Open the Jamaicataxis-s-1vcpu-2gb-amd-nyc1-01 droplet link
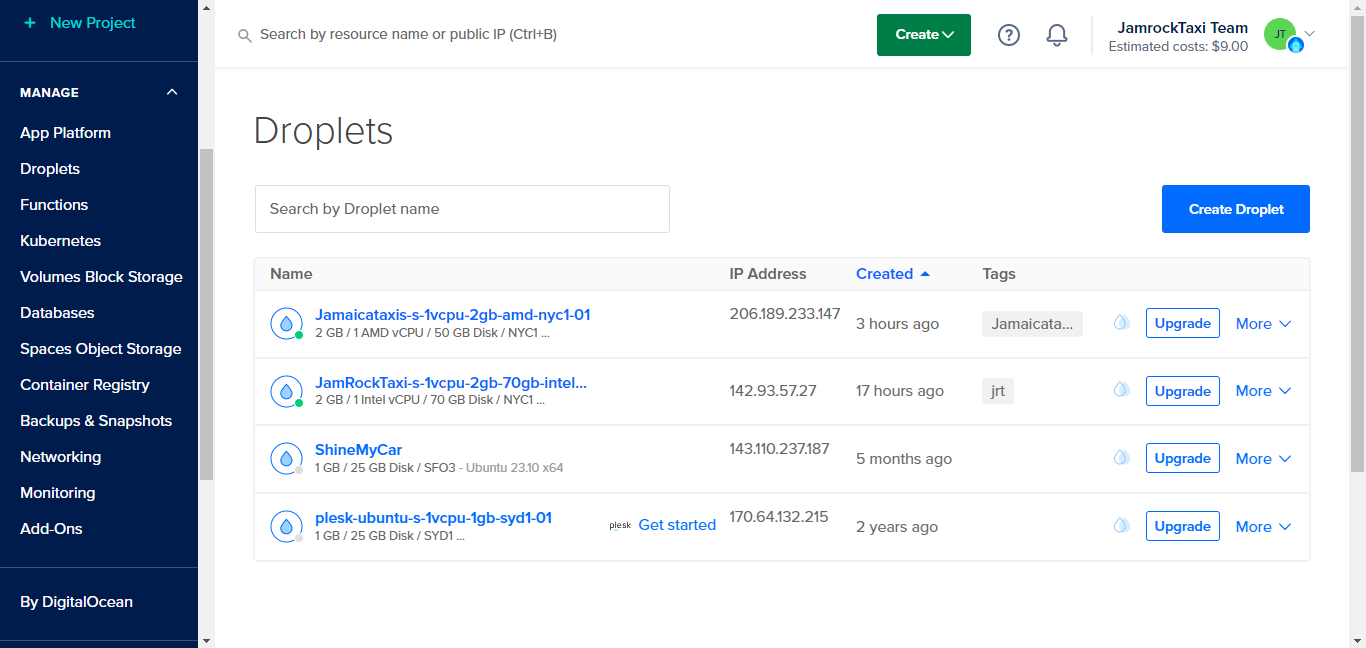The height and width of the screenshot is (648, 1366). tap(453, 315)
